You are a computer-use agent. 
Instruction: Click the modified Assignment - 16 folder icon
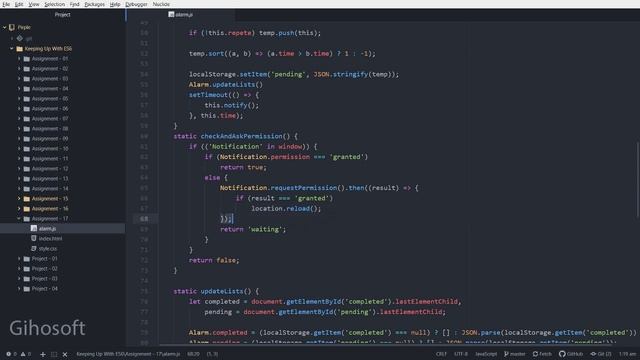(x=27, y=209)
